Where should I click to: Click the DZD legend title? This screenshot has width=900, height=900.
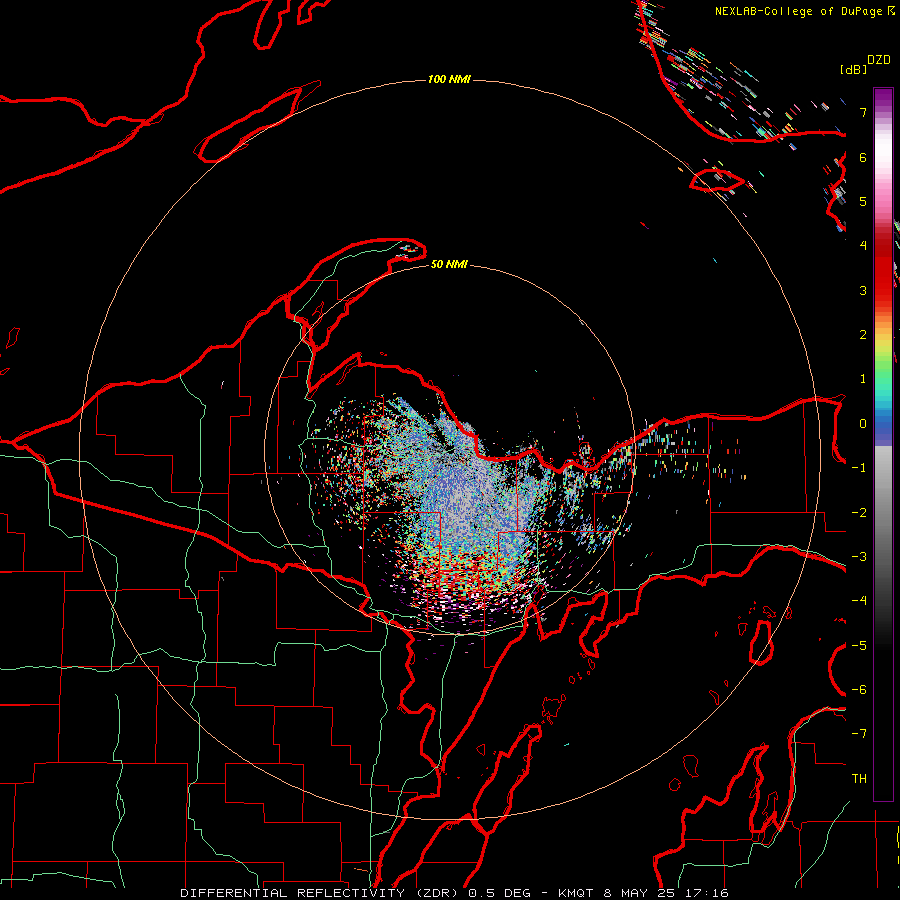879,60
